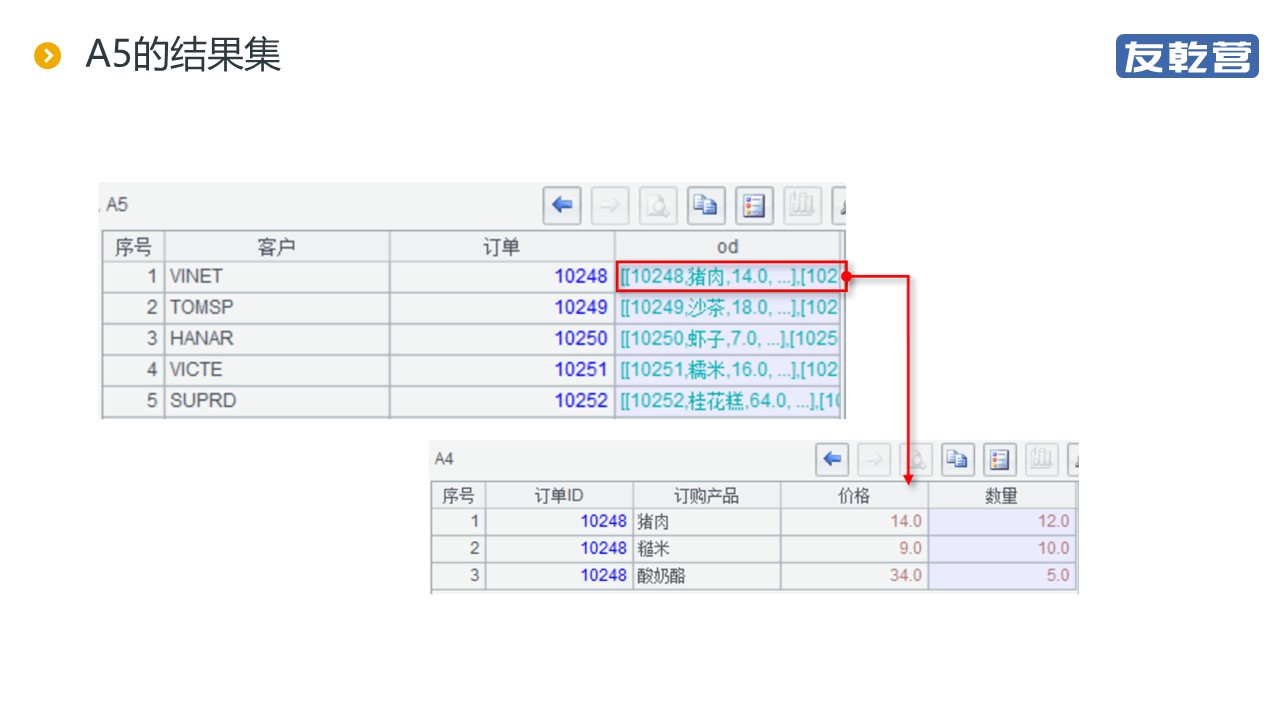
Task: Click the 订单 column header in A5
Action: pyautogui.click(x=501, y=247)
